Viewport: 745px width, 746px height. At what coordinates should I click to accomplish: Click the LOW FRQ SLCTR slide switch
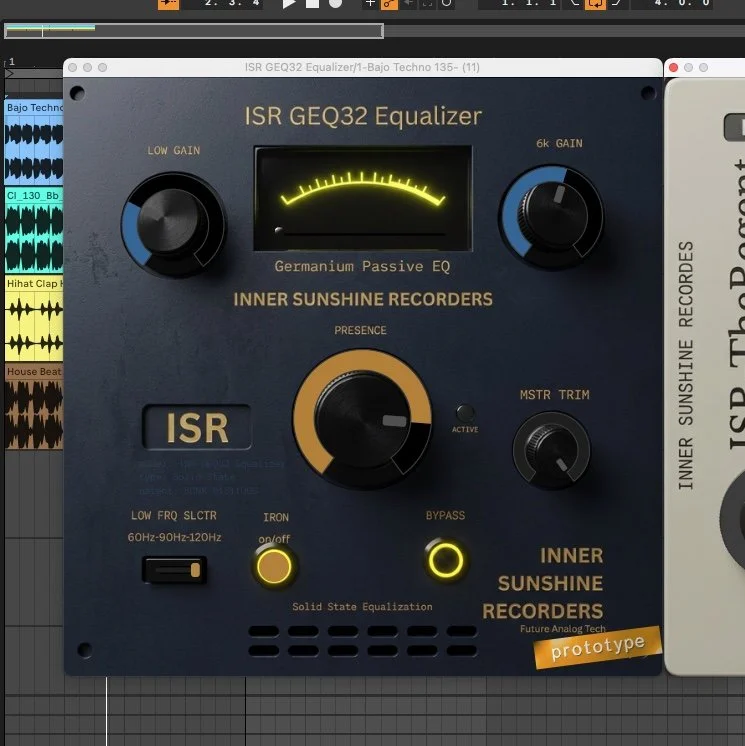click(174, 569)
